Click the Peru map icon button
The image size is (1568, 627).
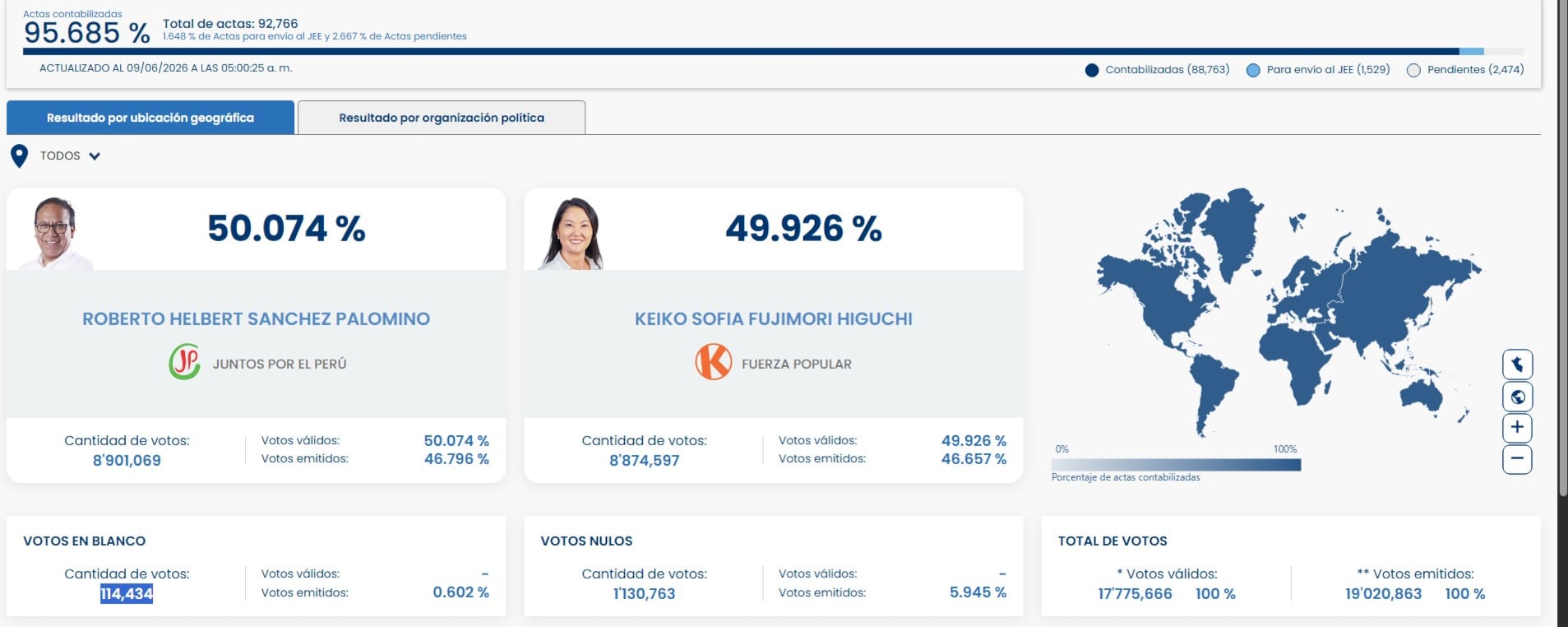pyautogui.click(x=1517, y=365)
